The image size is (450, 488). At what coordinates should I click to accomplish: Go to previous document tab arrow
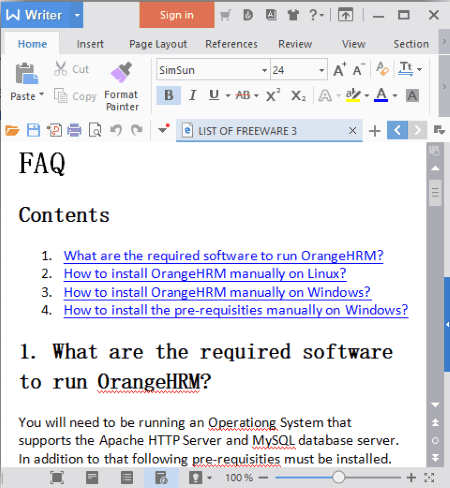coord(397,130)
